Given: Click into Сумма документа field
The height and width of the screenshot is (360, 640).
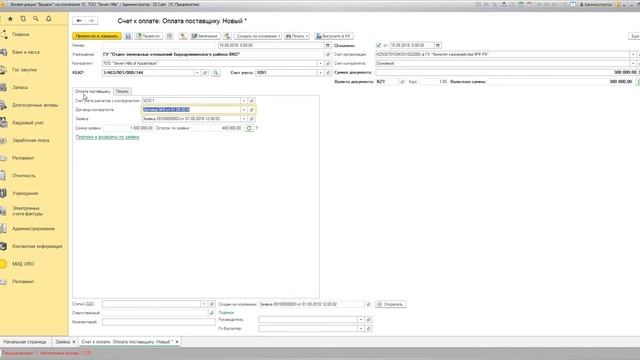Looking at the screenshot, I should tap(507, 73).
